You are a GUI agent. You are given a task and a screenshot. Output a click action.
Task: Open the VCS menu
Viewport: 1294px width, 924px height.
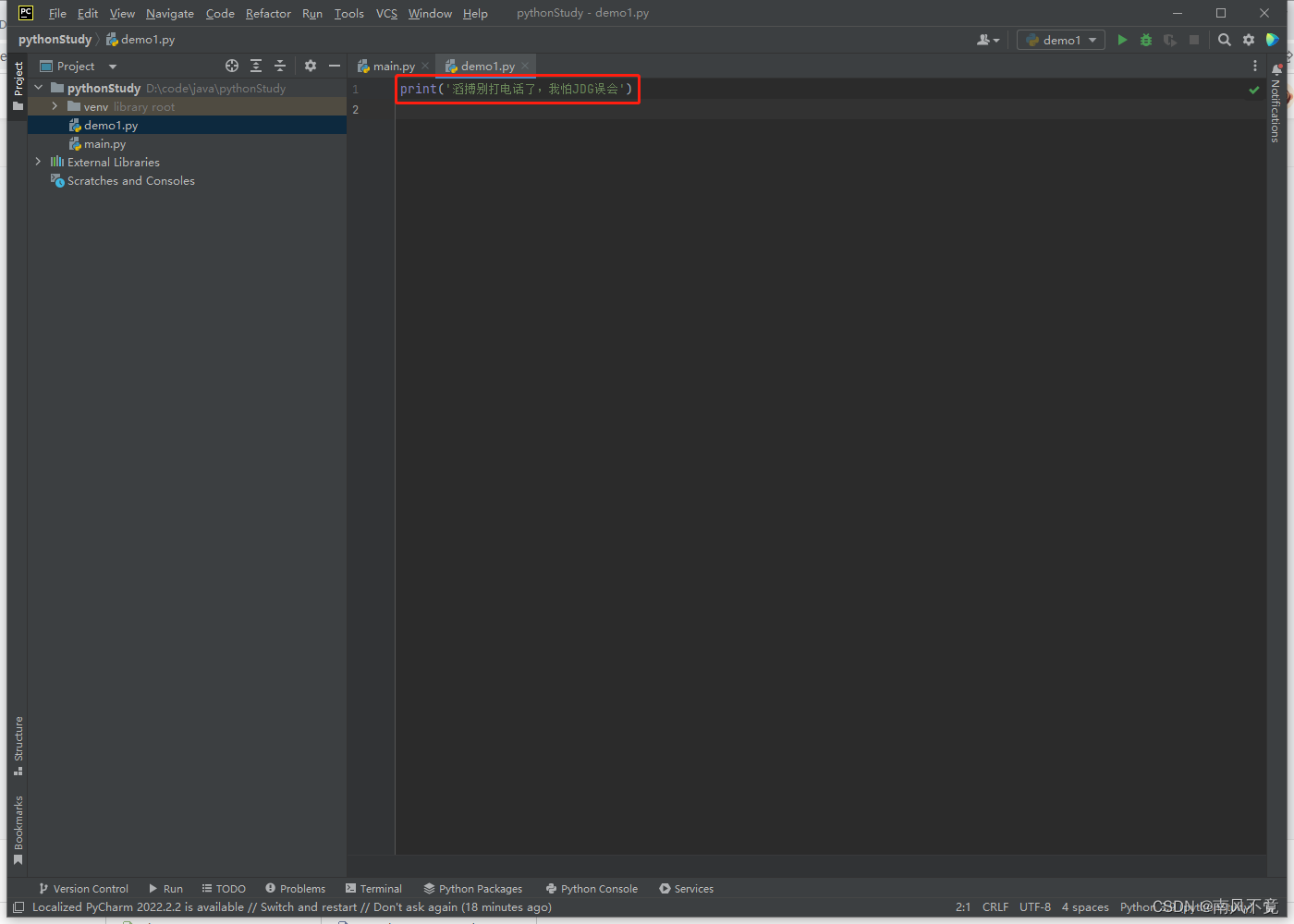tap(386, 13)
